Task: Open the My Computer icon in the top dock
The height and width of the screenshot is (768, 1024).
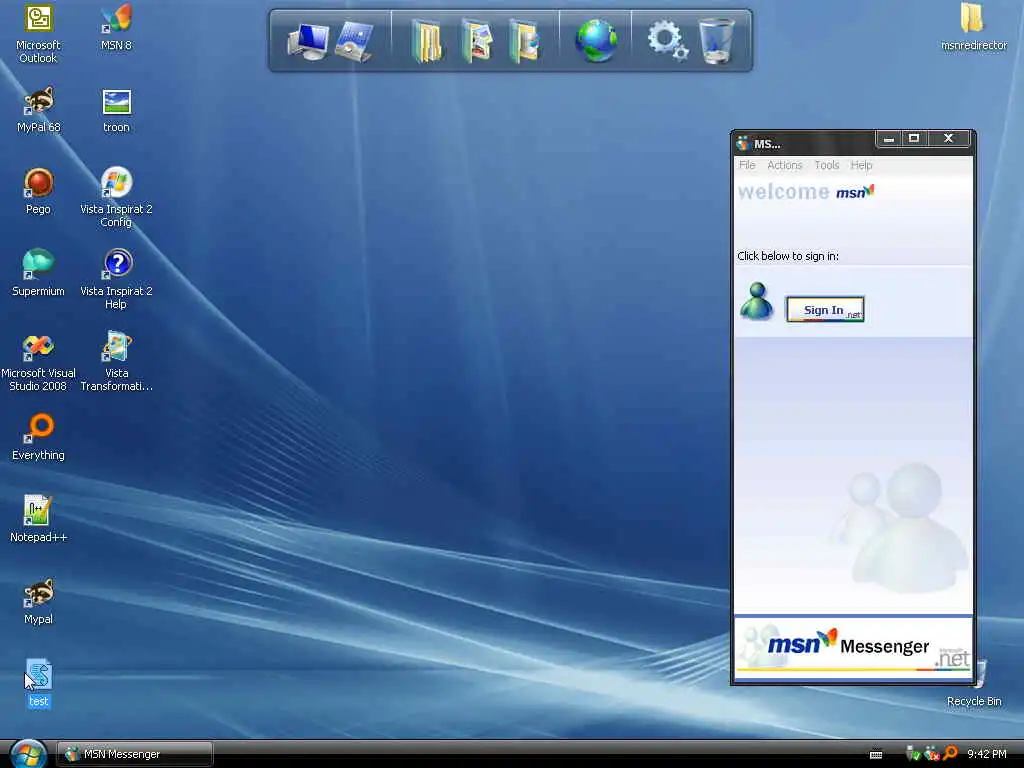Action: click(x=308, y=41)
